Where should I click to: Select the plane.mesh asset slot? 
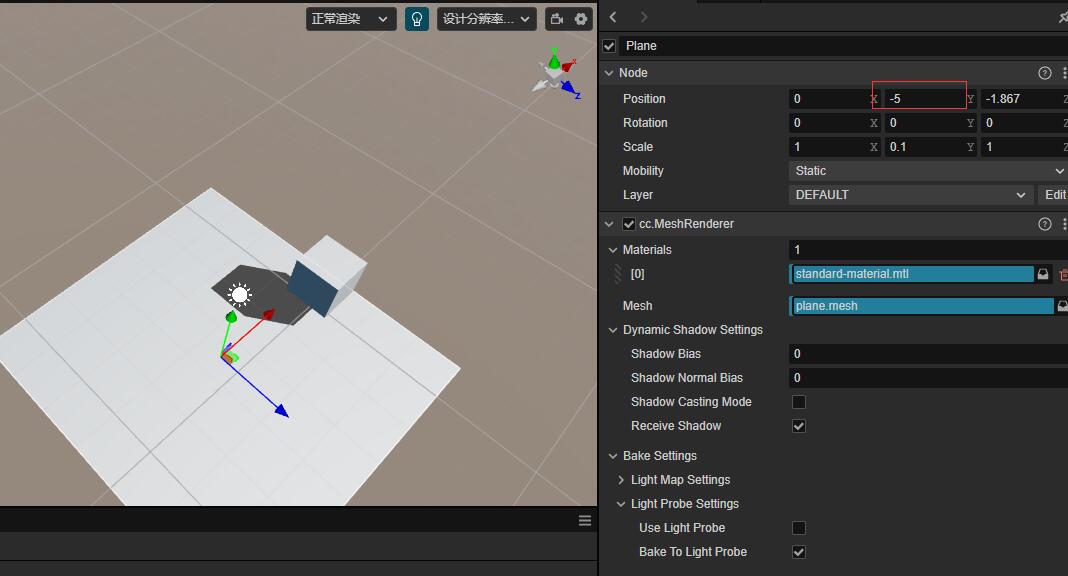[x=922, y=306]
